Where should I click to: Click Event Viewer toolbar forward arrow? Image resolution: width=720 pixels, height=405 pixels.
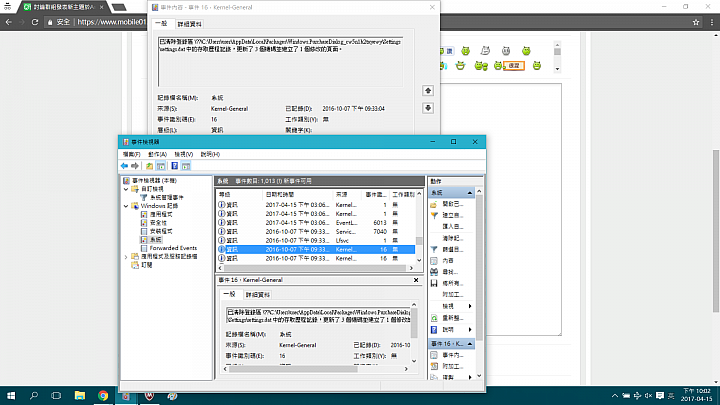pos(135,166)
